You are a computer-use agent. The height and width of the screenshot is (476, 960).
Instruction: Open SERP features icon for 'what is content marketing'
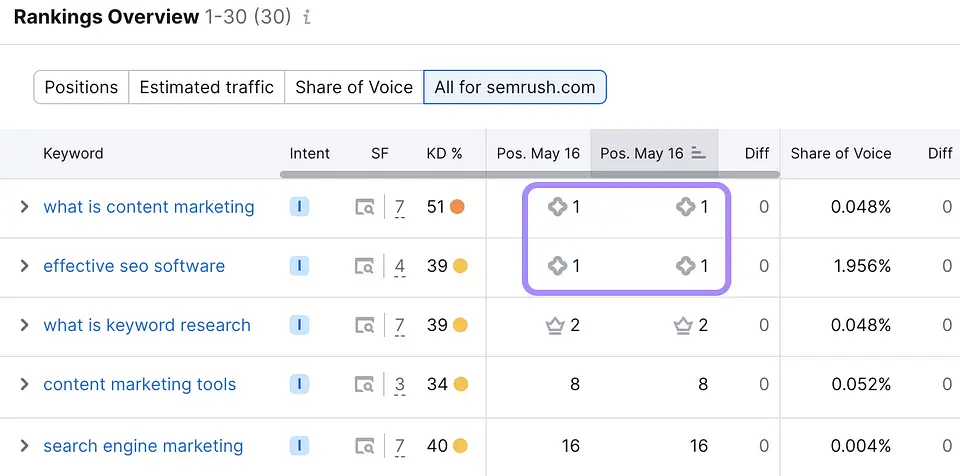tap(366, 208)
